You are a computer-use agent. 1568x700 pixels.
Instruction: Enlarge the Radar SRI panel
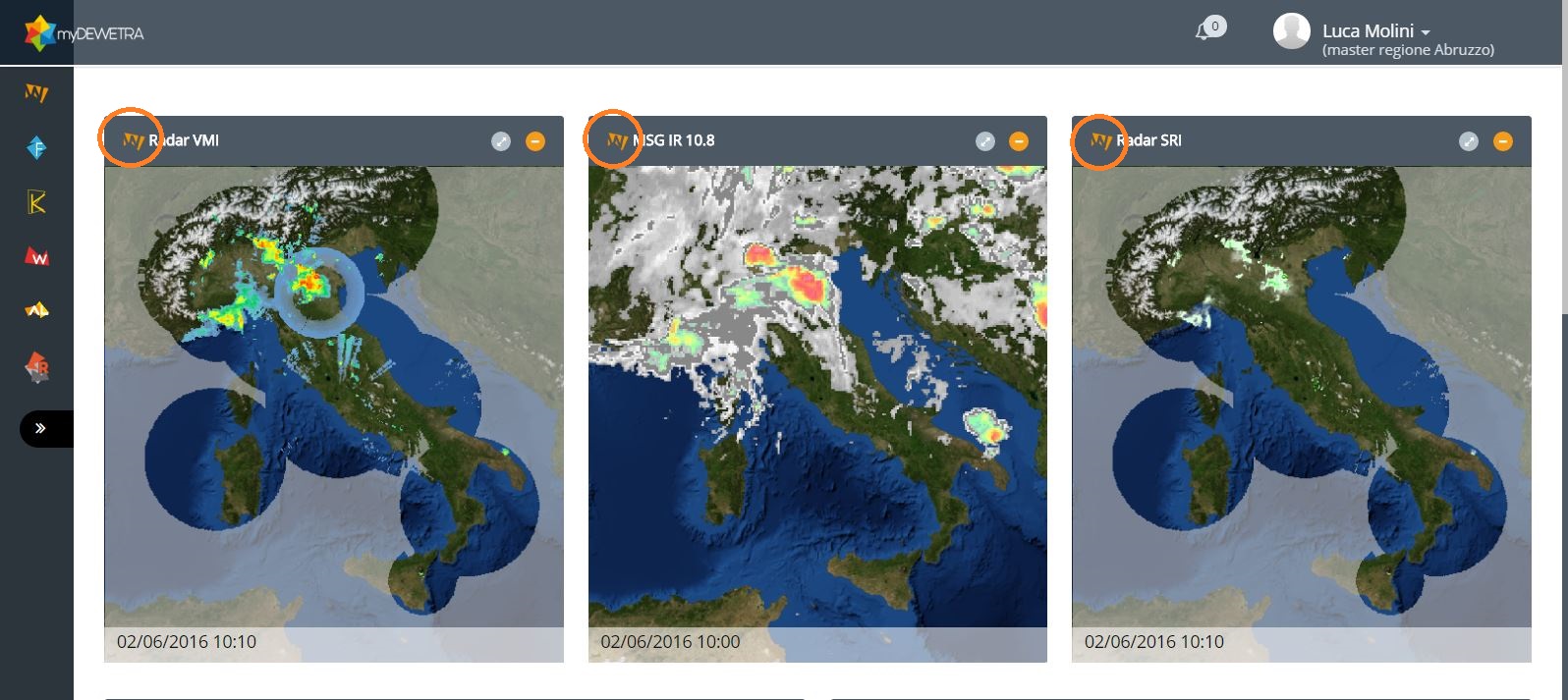click(x=1469, y=141)
